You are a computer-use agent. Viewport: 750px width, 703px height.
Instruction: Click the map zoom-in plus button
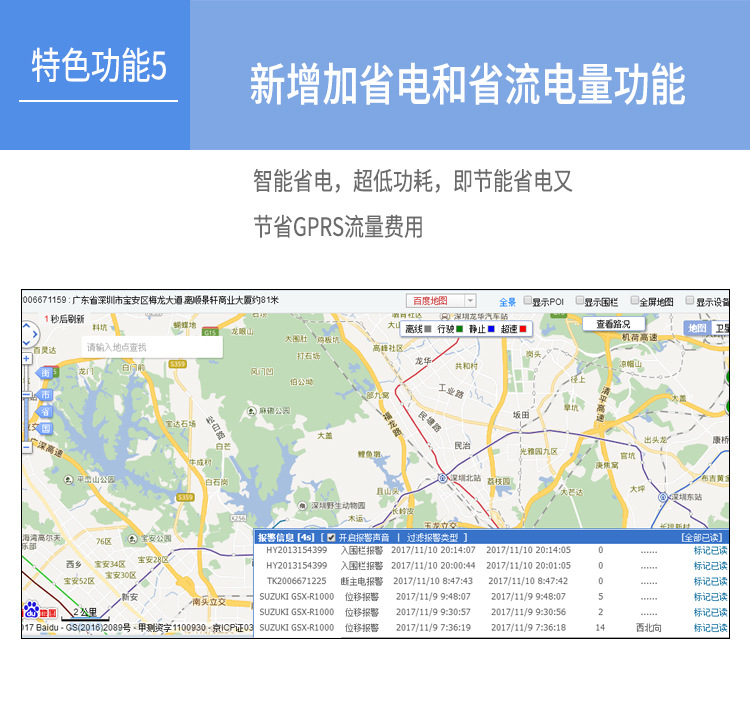click(28, 356)
